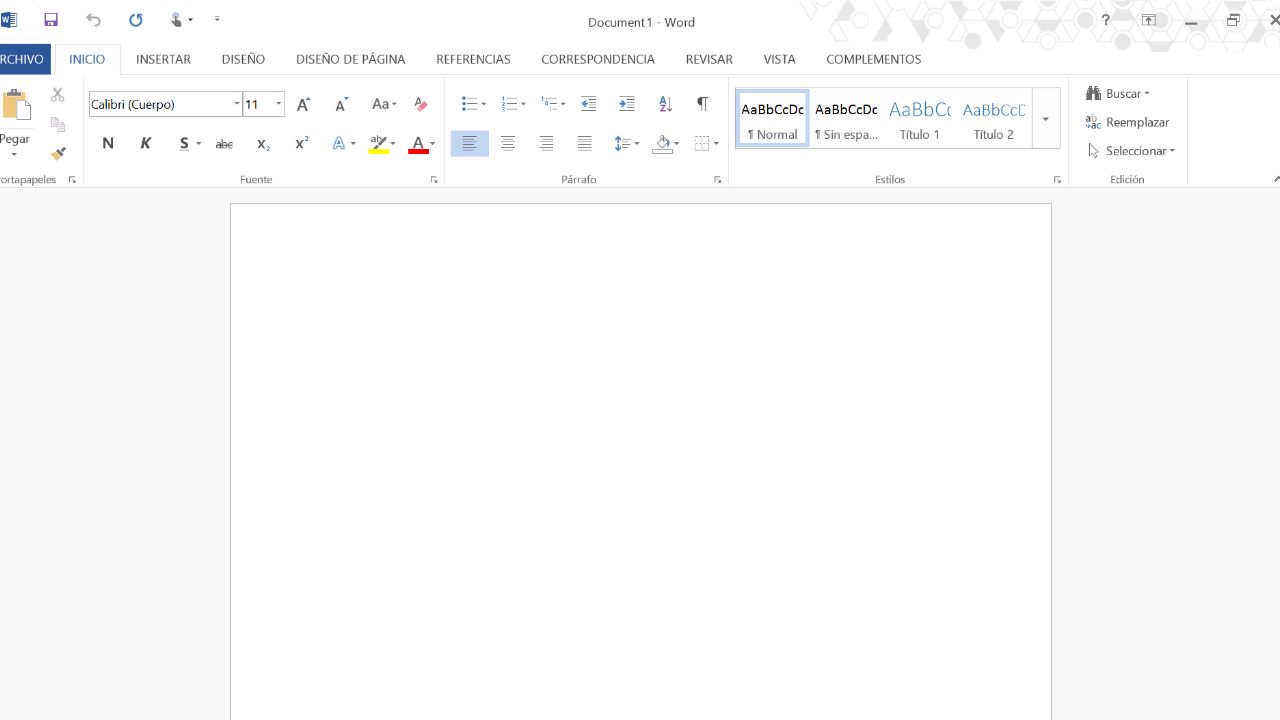The image size is (1280, 720).
Task: Paste with the Pegar clipboard icon
Action: (16, 106)
